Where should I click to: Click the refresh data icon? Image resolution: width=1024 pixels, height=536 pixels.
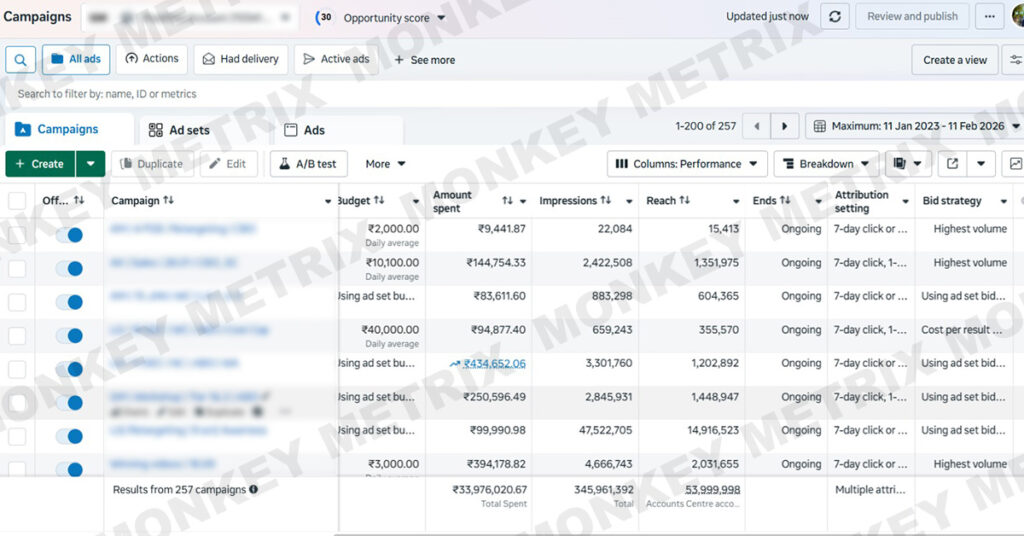835,17
